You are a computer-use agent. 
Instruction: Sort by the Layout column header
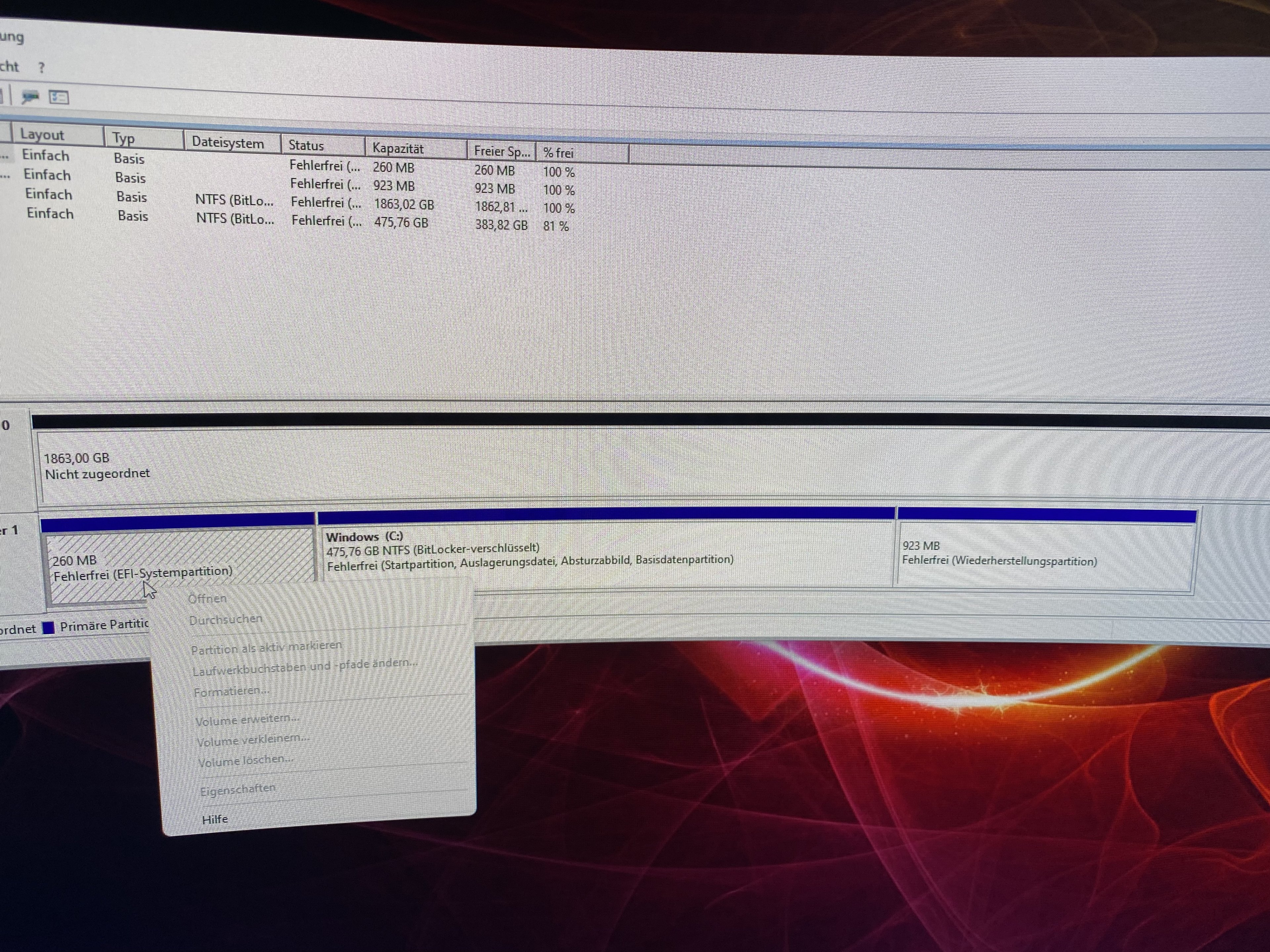pyautogui.click(x=42, y=134)
